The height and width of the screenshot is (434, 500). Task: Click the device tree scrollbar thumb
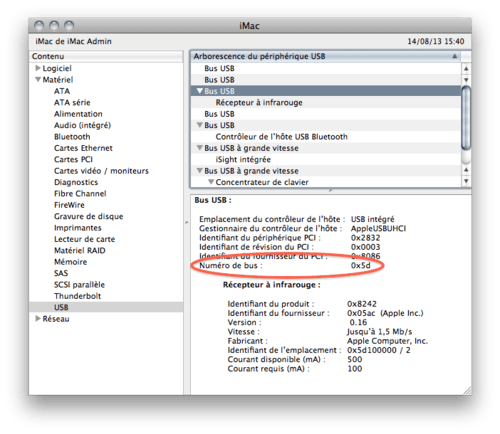[x=466, y=118]
